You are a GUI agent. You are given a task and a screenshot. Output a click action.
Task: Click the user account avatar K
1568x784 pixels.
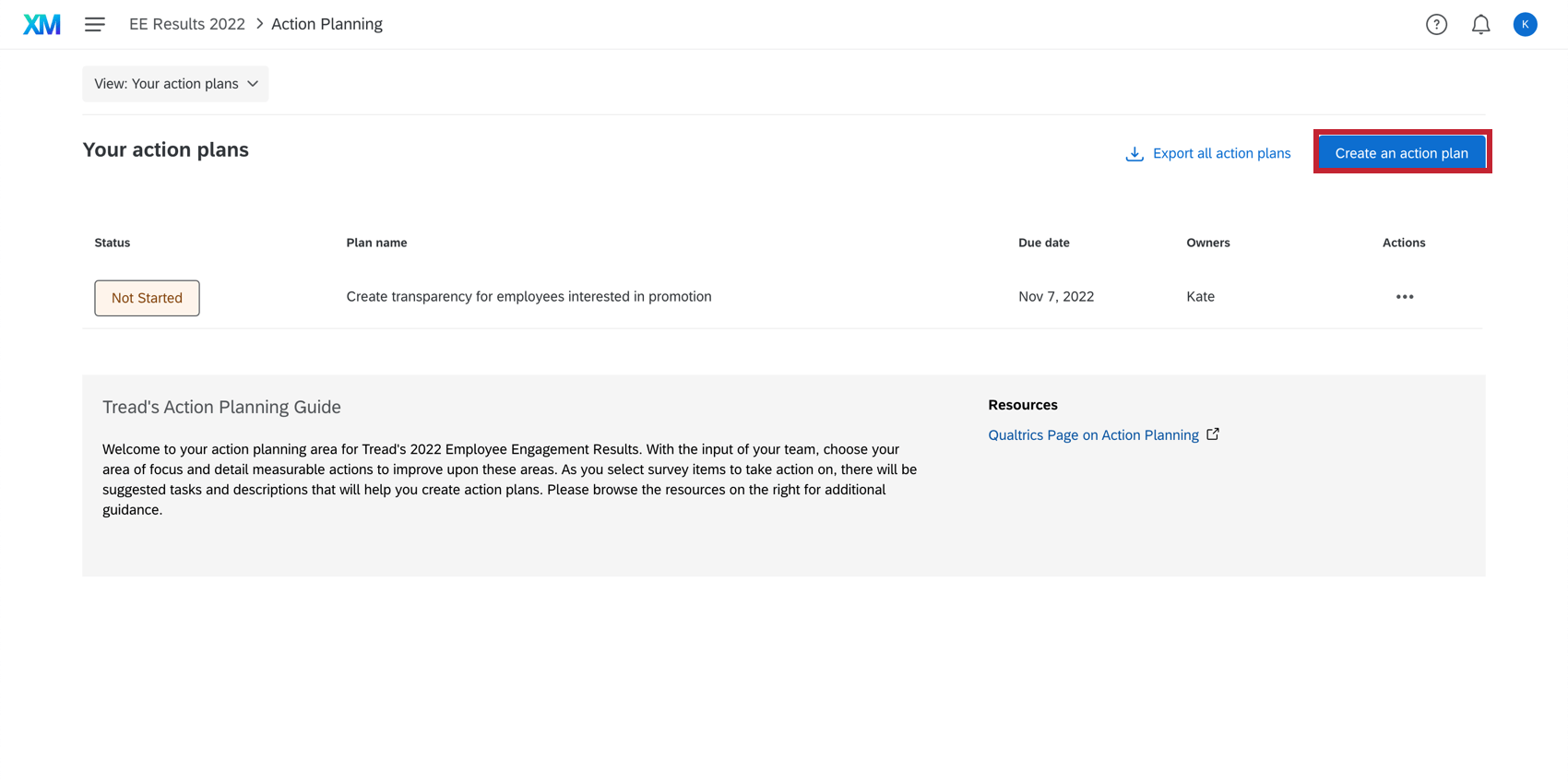pos(1525,25)
